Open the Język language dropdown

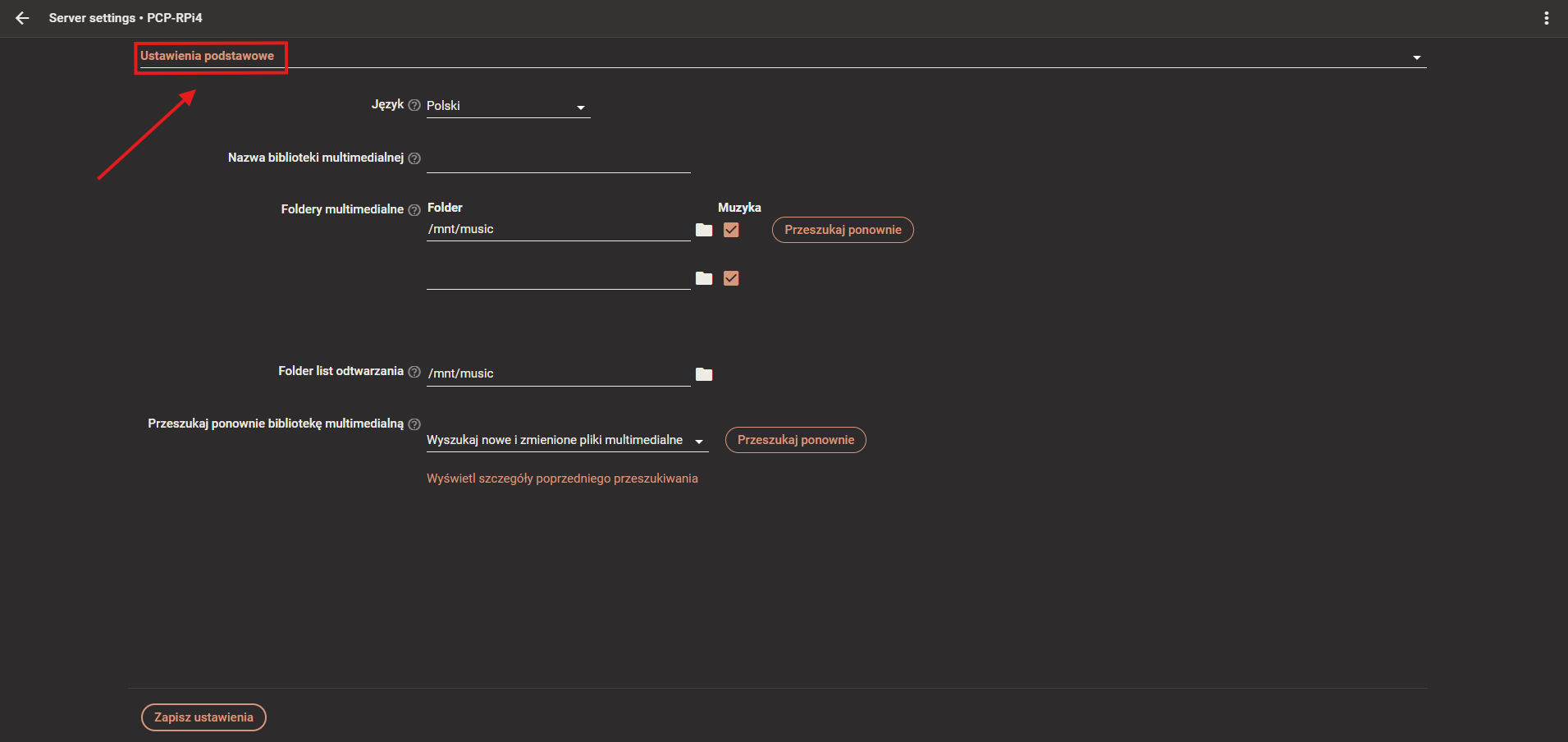pyautogui.click(x=508, y=106)
